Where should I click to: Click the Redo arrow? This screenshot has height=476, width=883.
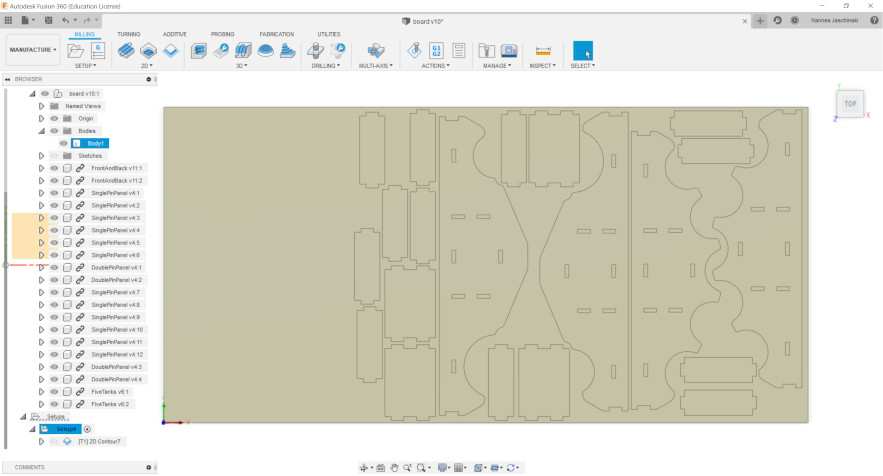pyautogui.click(x=87, y=20)
